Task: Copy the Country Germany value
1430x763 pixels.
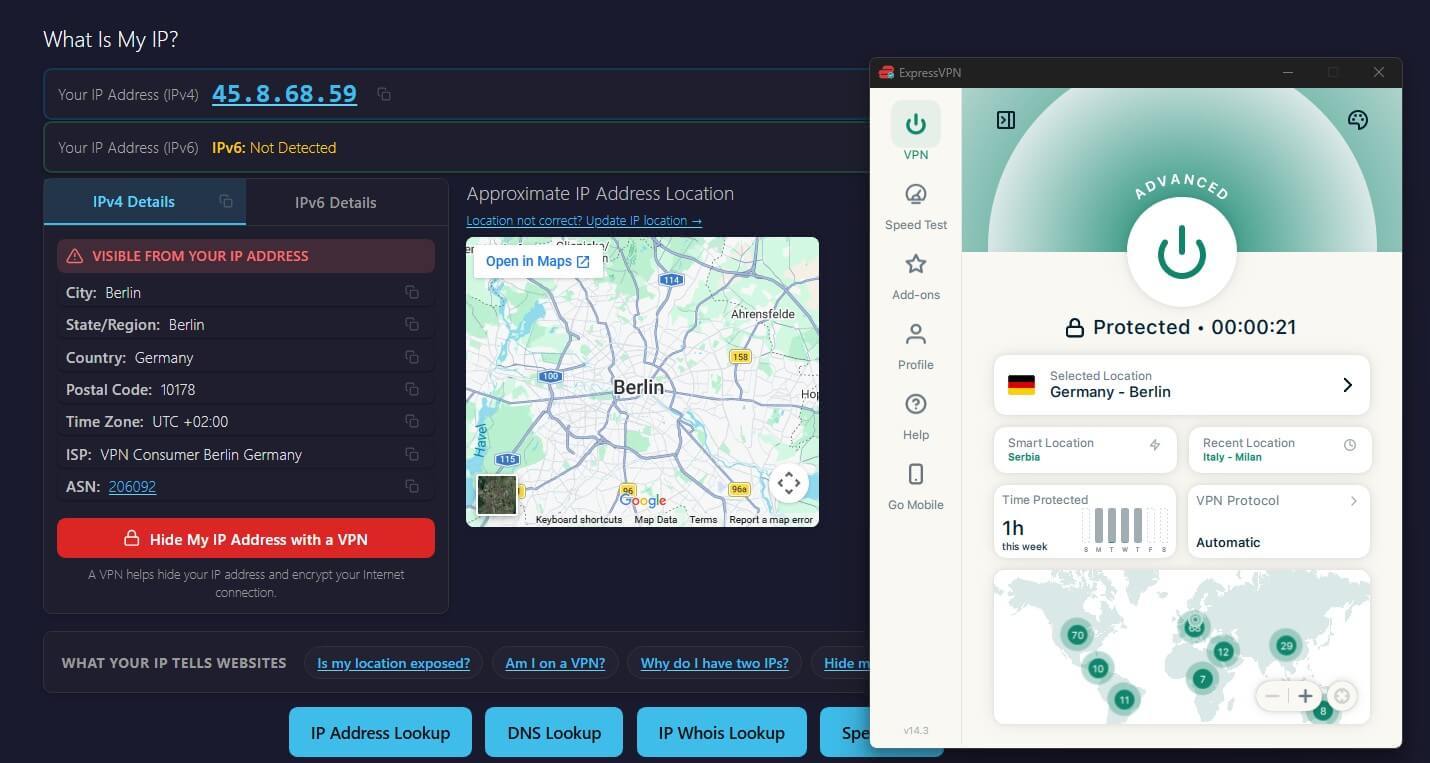Action: [411, 357]
